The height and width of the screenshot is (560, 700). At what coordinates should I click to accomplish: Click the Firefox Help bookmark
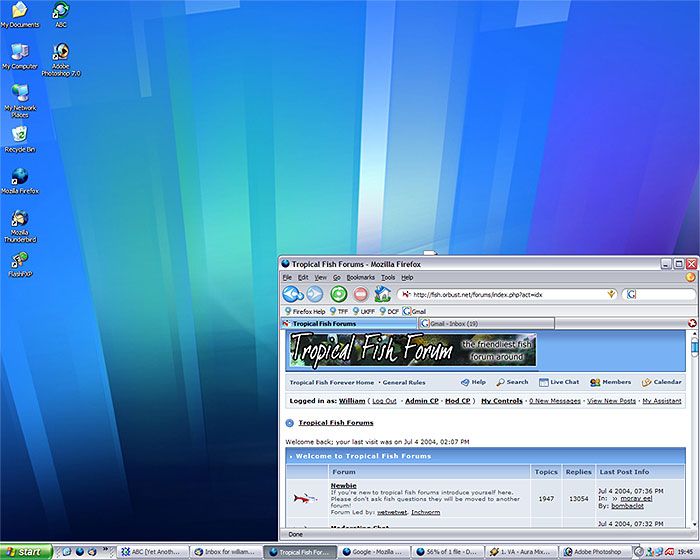305,311
